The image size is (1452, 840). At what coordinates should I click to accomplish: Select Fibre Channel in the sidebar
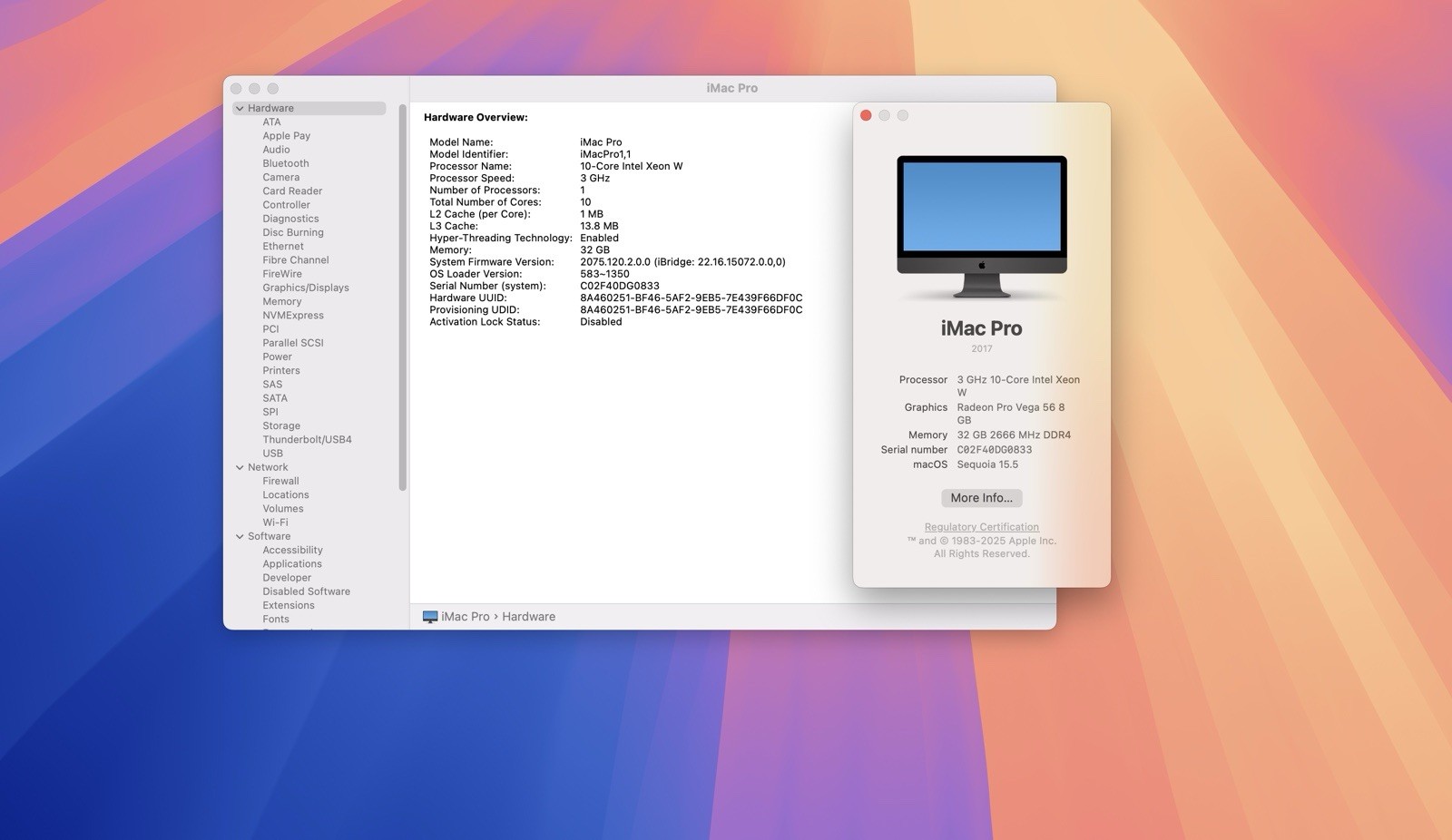coord(296,259)
